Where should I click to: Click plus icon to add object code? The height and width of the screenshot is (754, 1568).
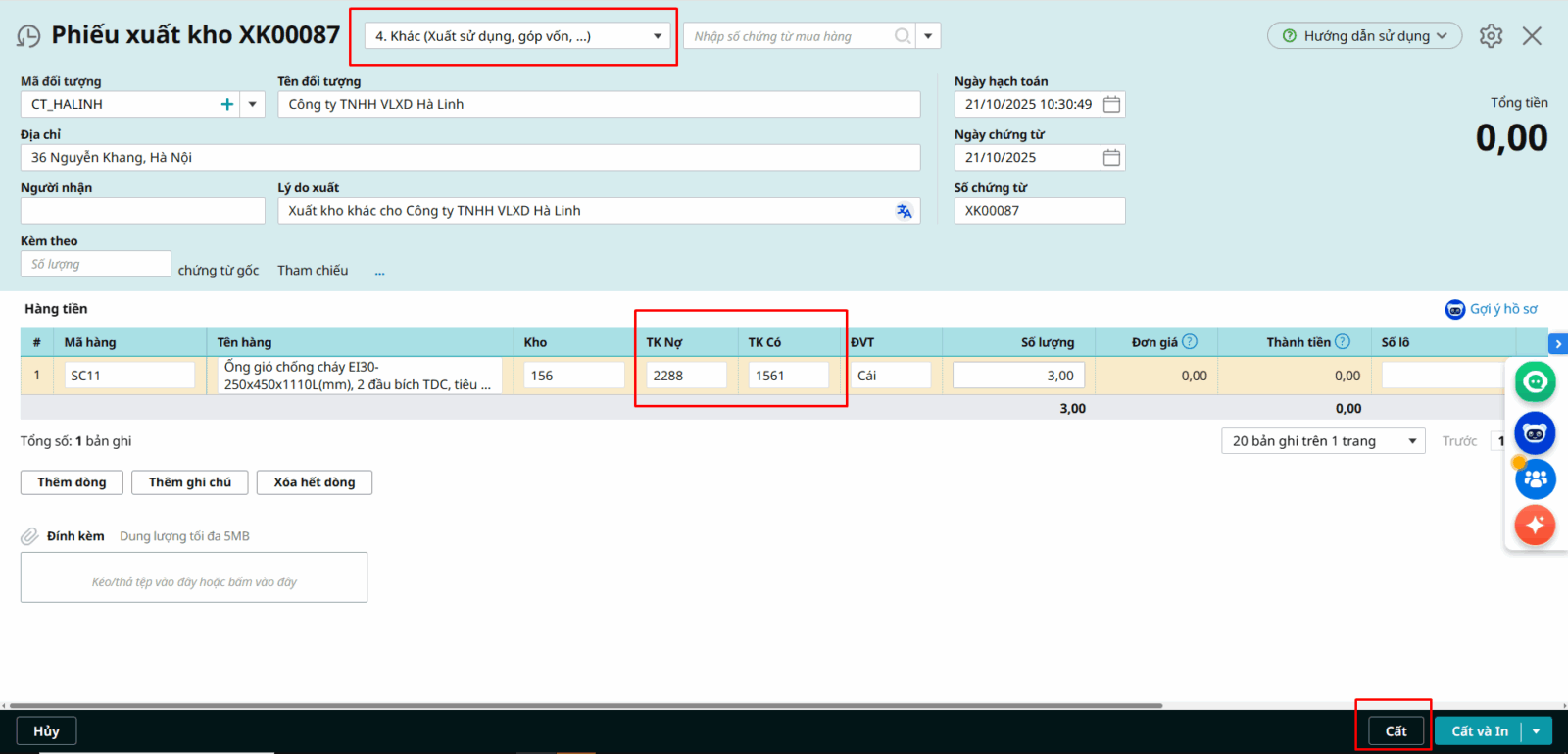[x=227, y=104]
